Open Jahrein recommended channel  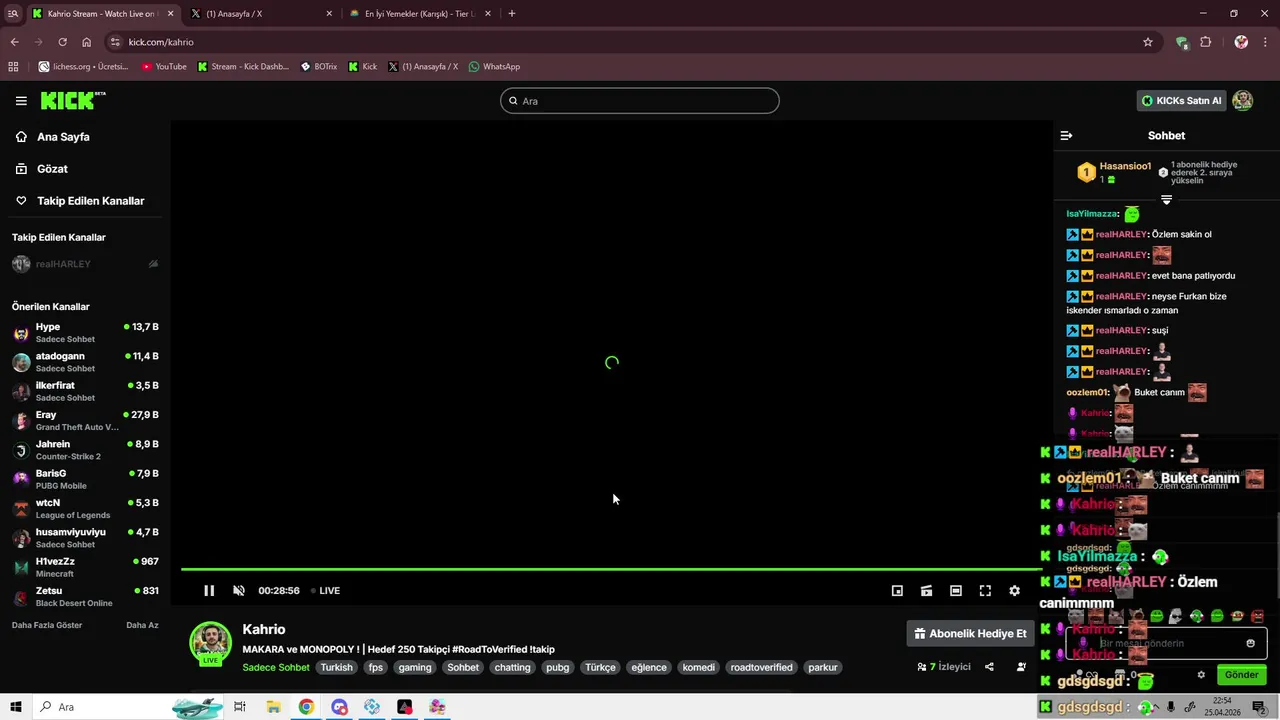pos(85,450)
